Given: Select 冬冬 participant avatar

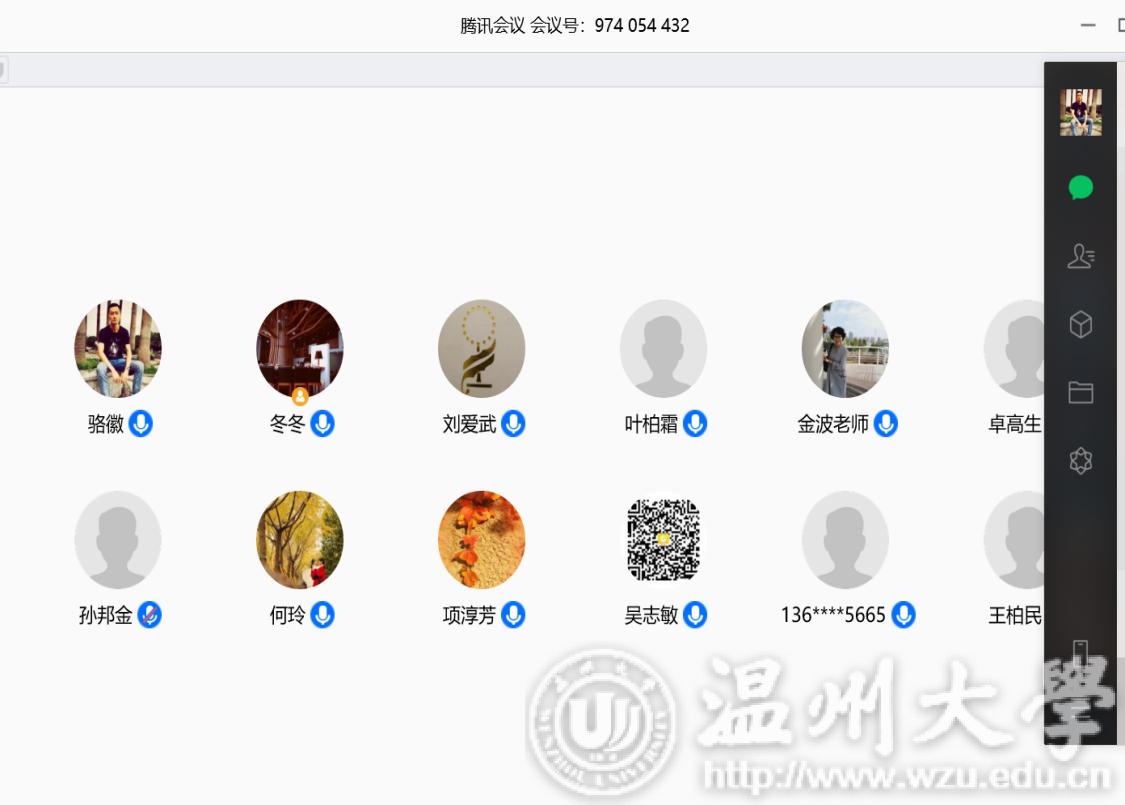Looking at the screenshot, I should [x=300, y=349].
